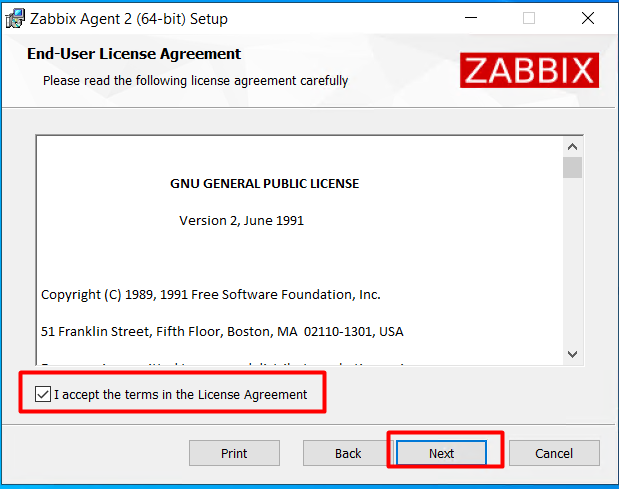Click the Zabbix installer icon in title bar

point(14,19)
